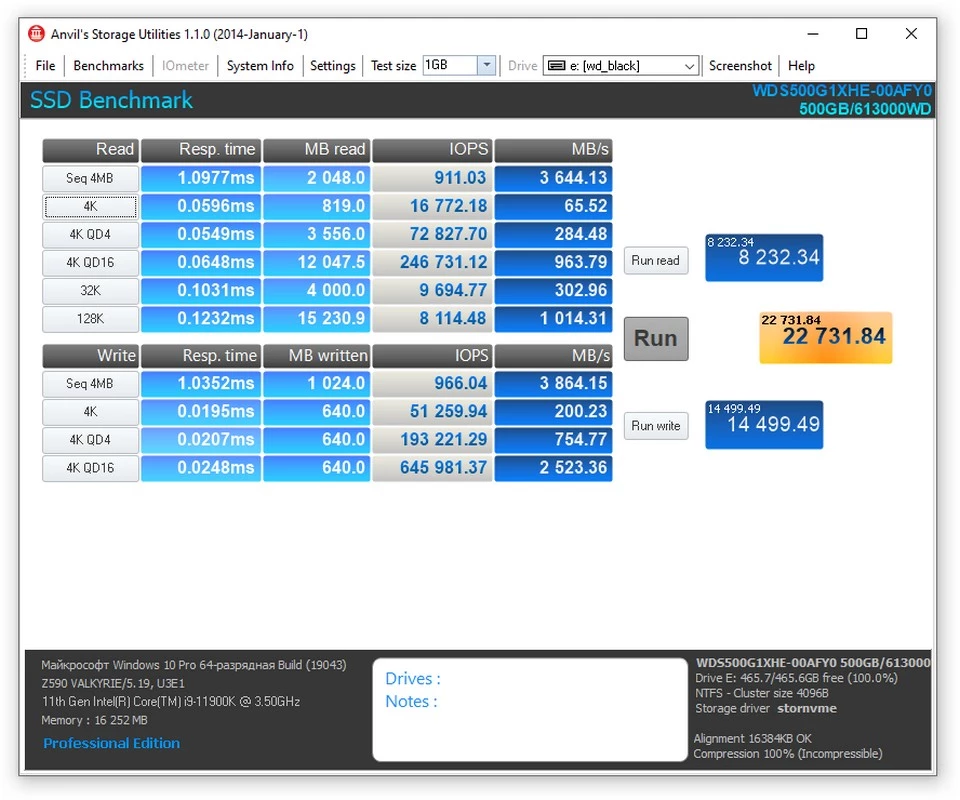Click response time 1.0977ms cell
The height and width of the screenshot is (800, 960).
(201, 178)
